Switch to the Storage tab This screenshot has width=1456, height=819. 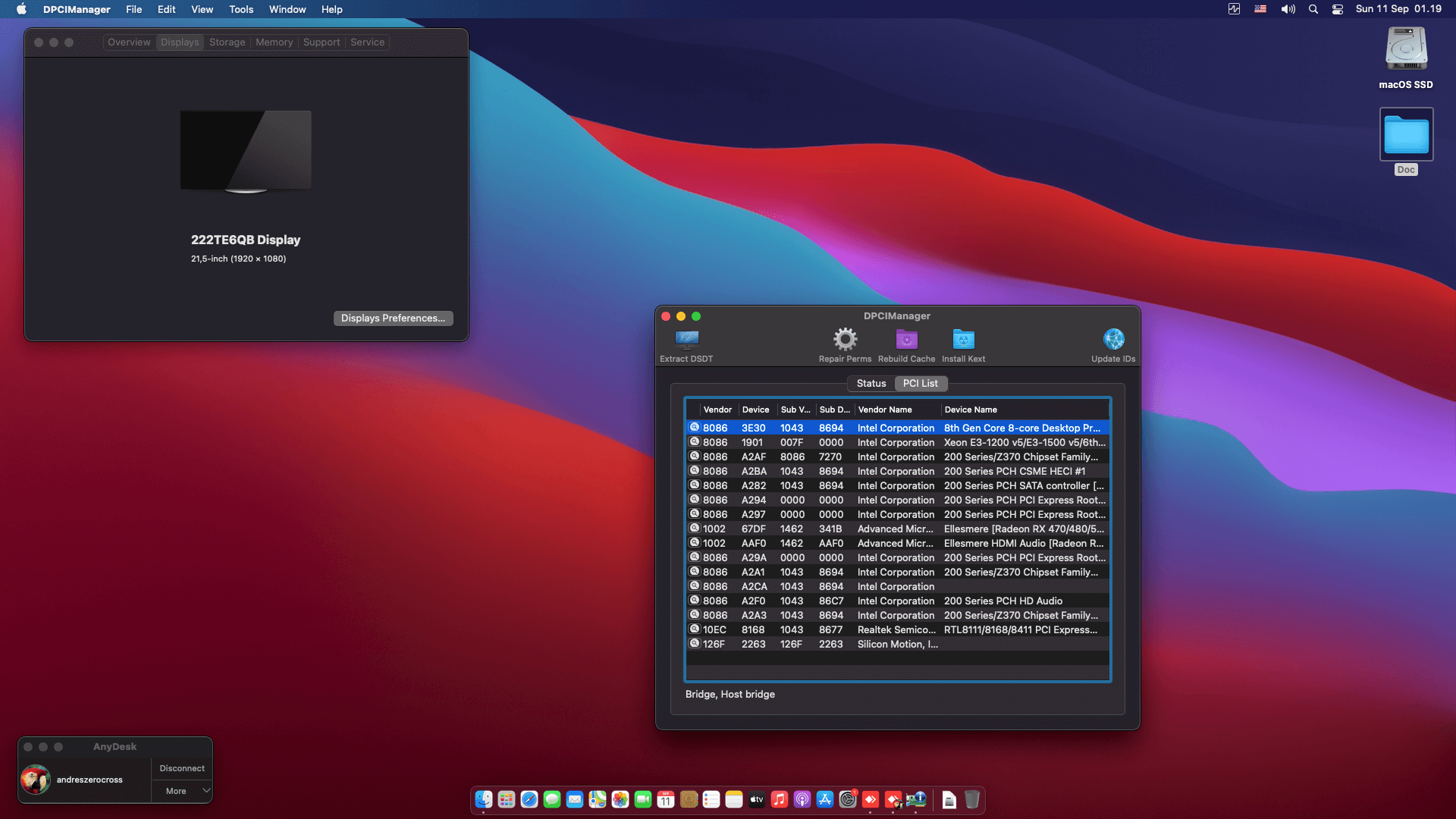pos(227,42)
